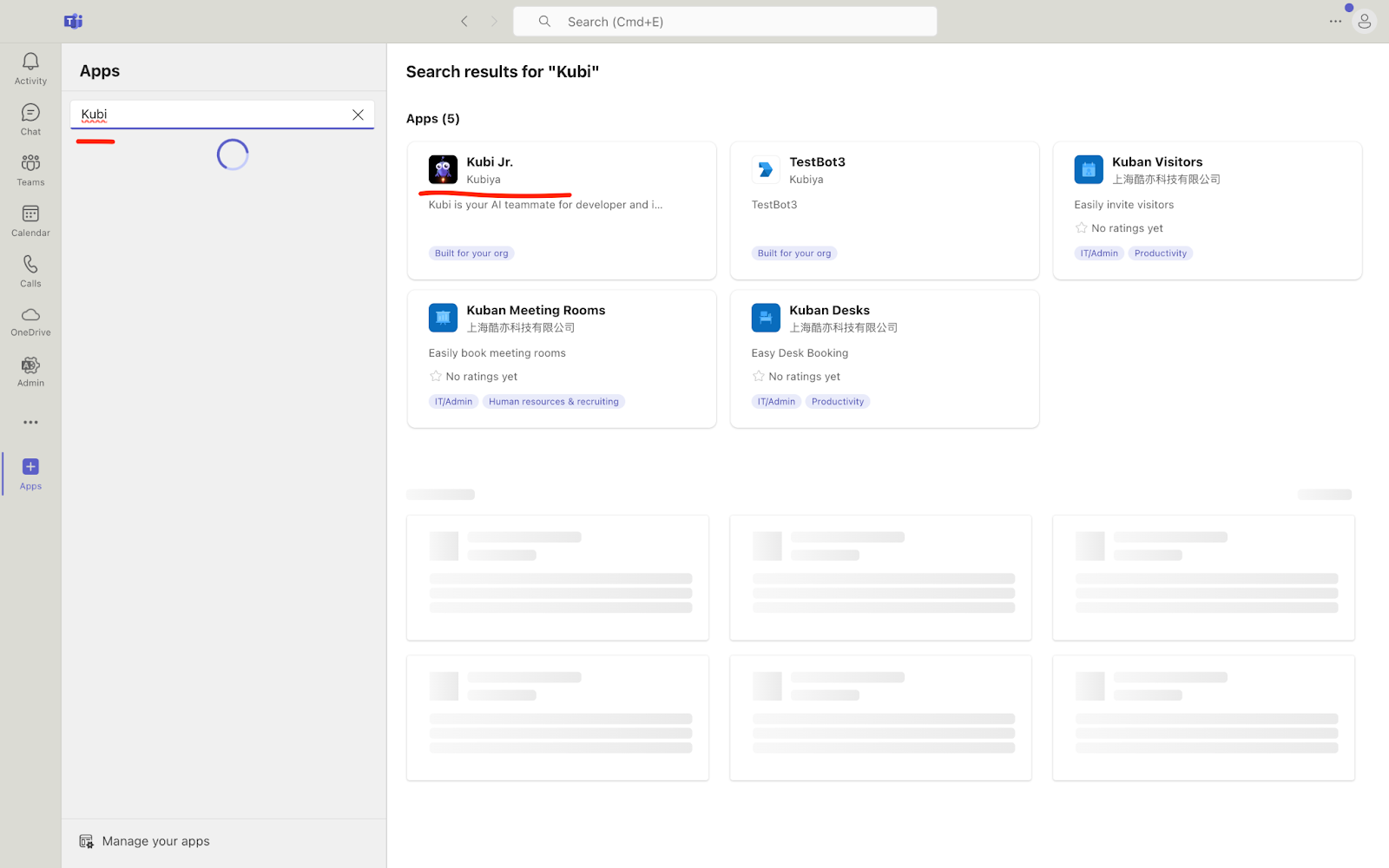Open the Kuban Meeting Rooms title
This screenshot has height=868, width=1389.
pos(536,311)
